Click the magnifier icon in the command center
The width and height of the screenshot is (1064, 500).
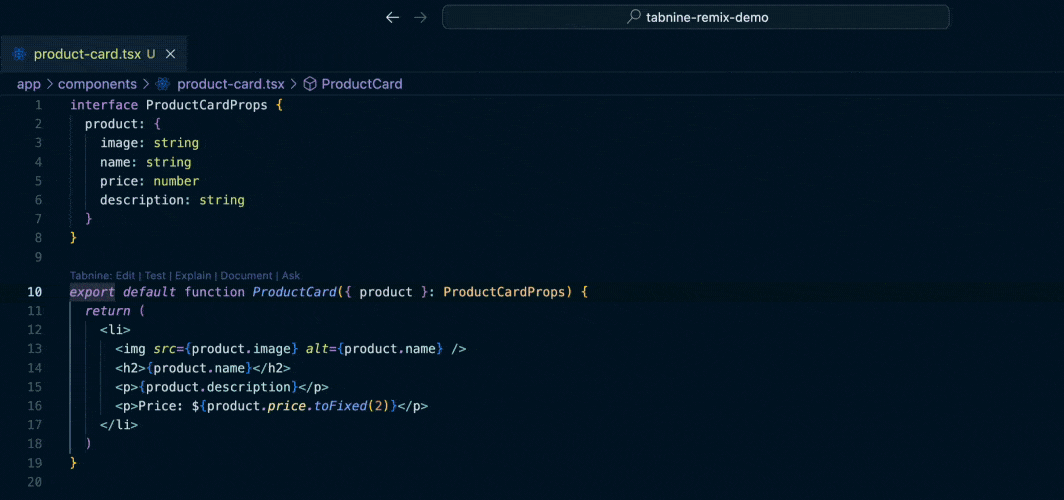tap(633, 17)
